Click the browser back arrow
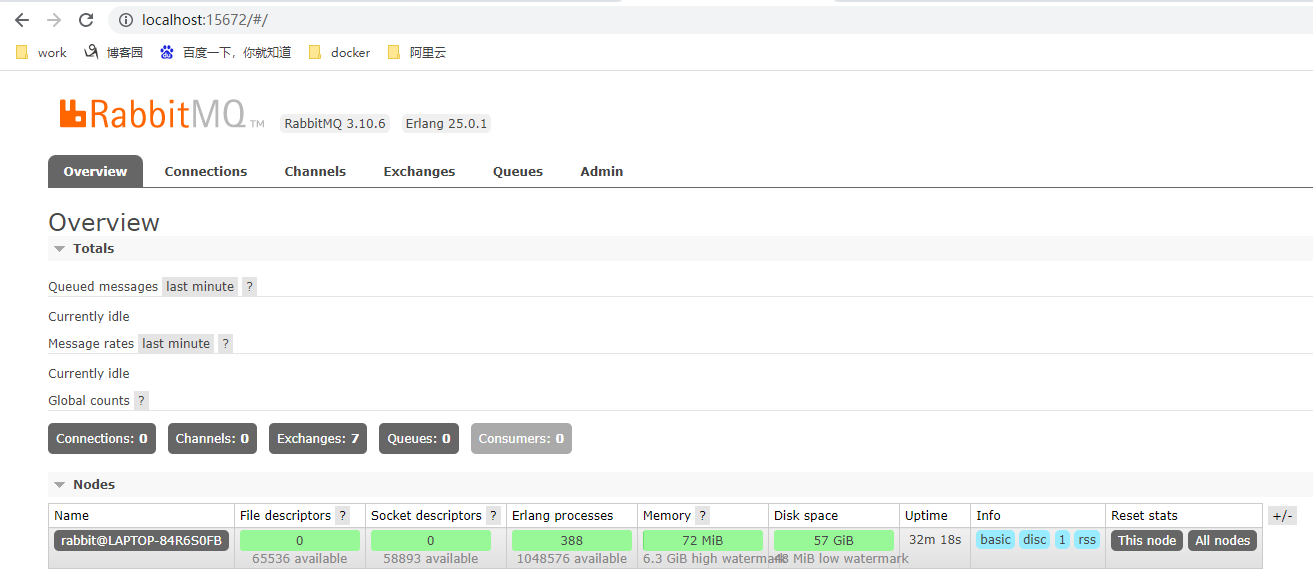Viewport: 1313px width, 572px height. pyautogui.click(x=22, y=20)
